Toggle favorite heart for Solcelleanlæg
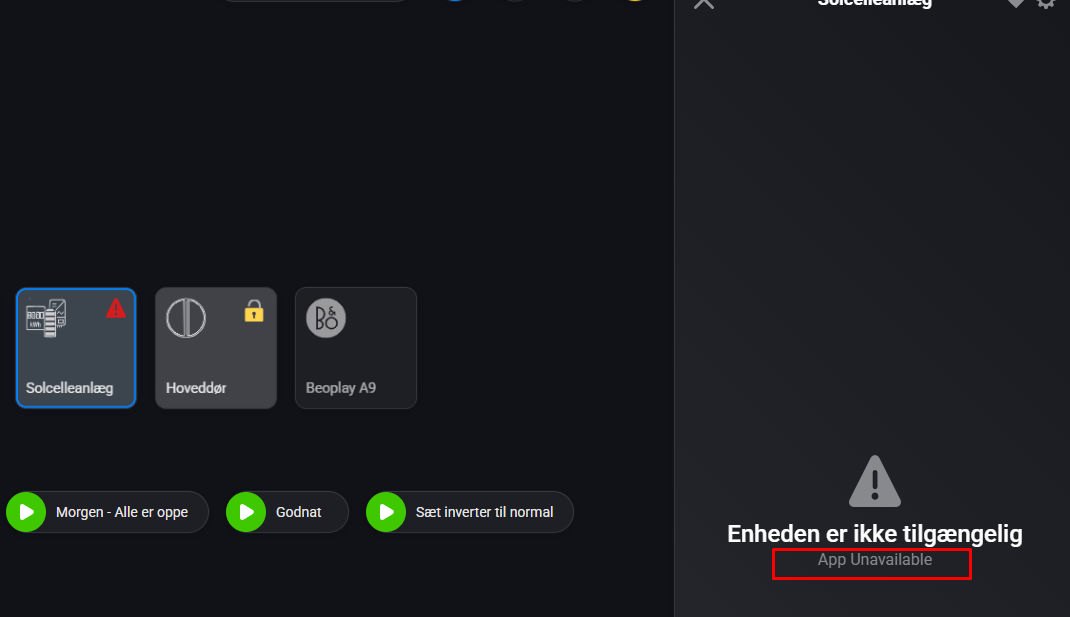 pos(1015,3)
